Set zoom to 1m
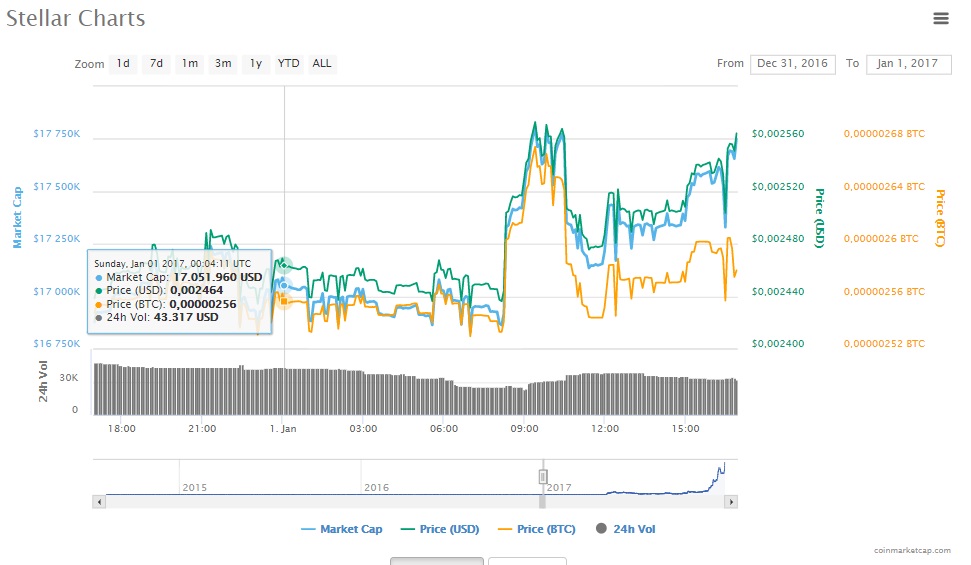 tap(189, 63)
